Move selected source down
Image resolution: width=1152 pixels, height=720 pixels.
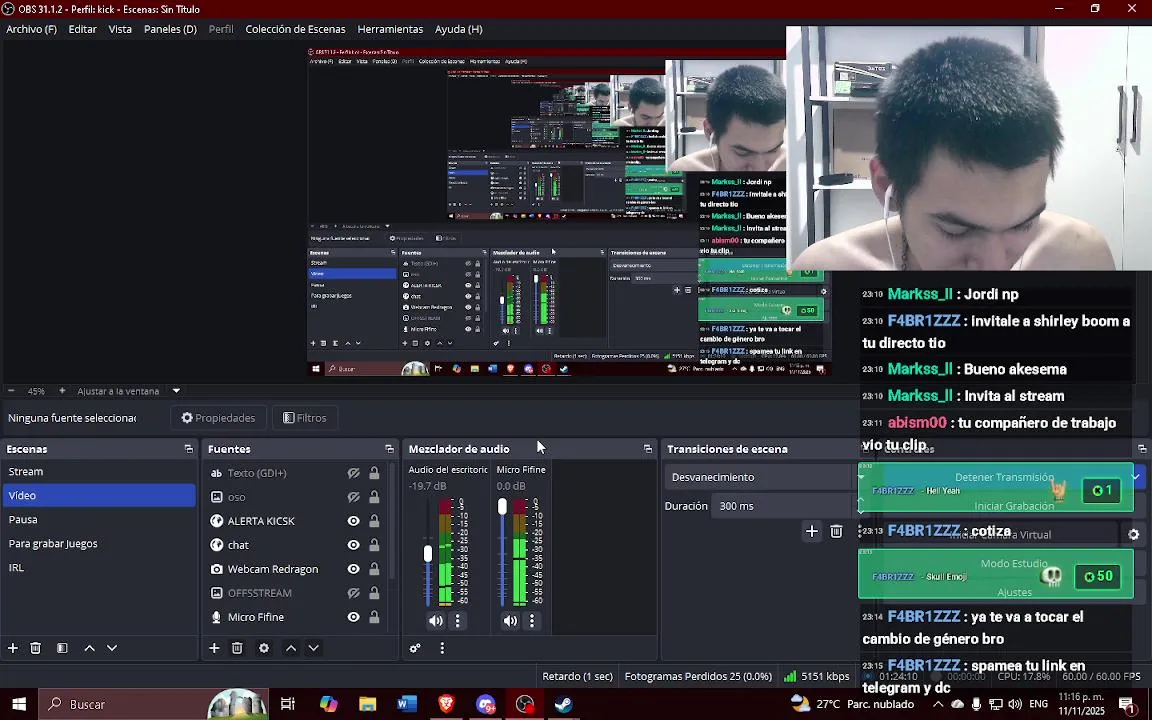[313, 648]
